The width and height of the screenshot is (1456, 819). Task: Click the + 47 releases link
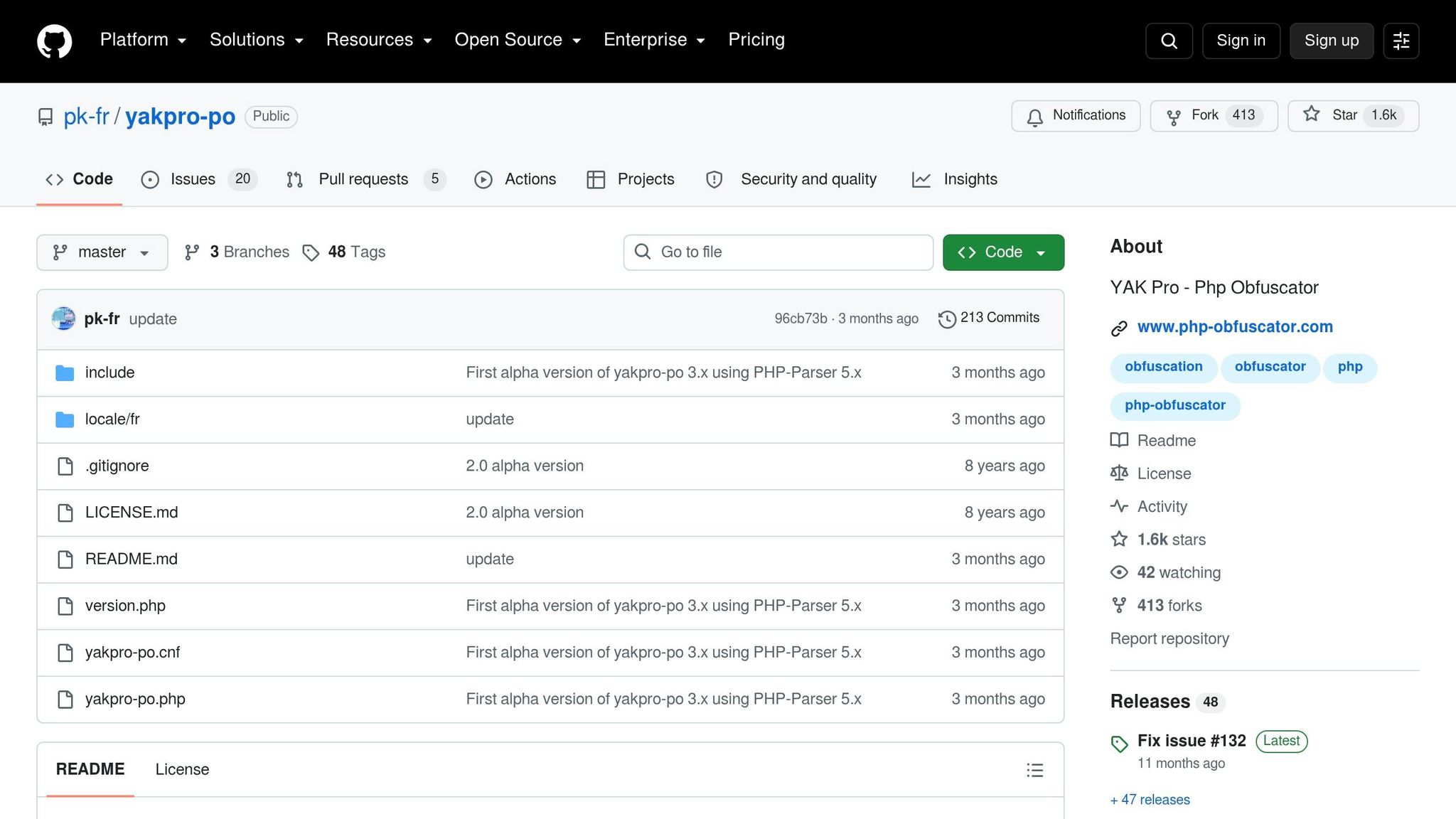[x=1150, y=800]
